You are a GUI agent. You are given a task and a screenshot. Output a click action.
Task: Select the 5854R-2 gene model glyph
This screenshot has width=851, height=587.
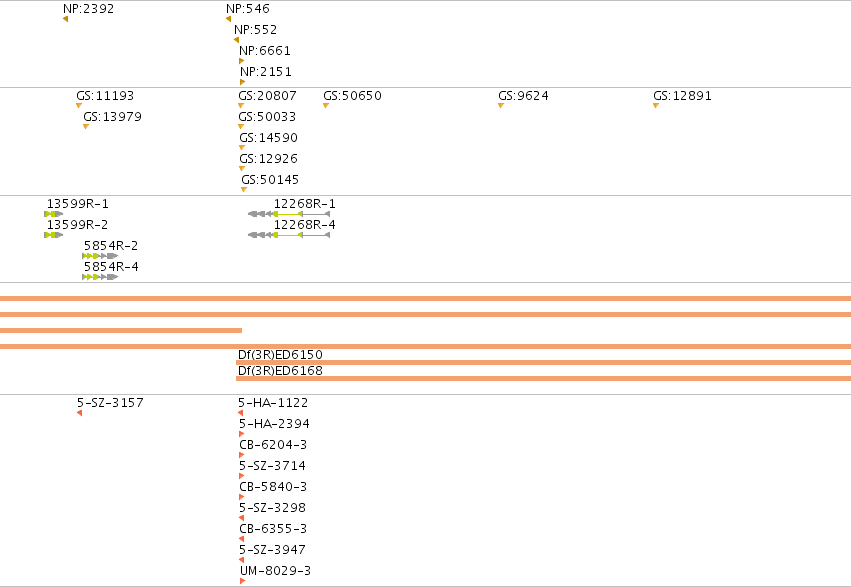[x=100, y=256]
